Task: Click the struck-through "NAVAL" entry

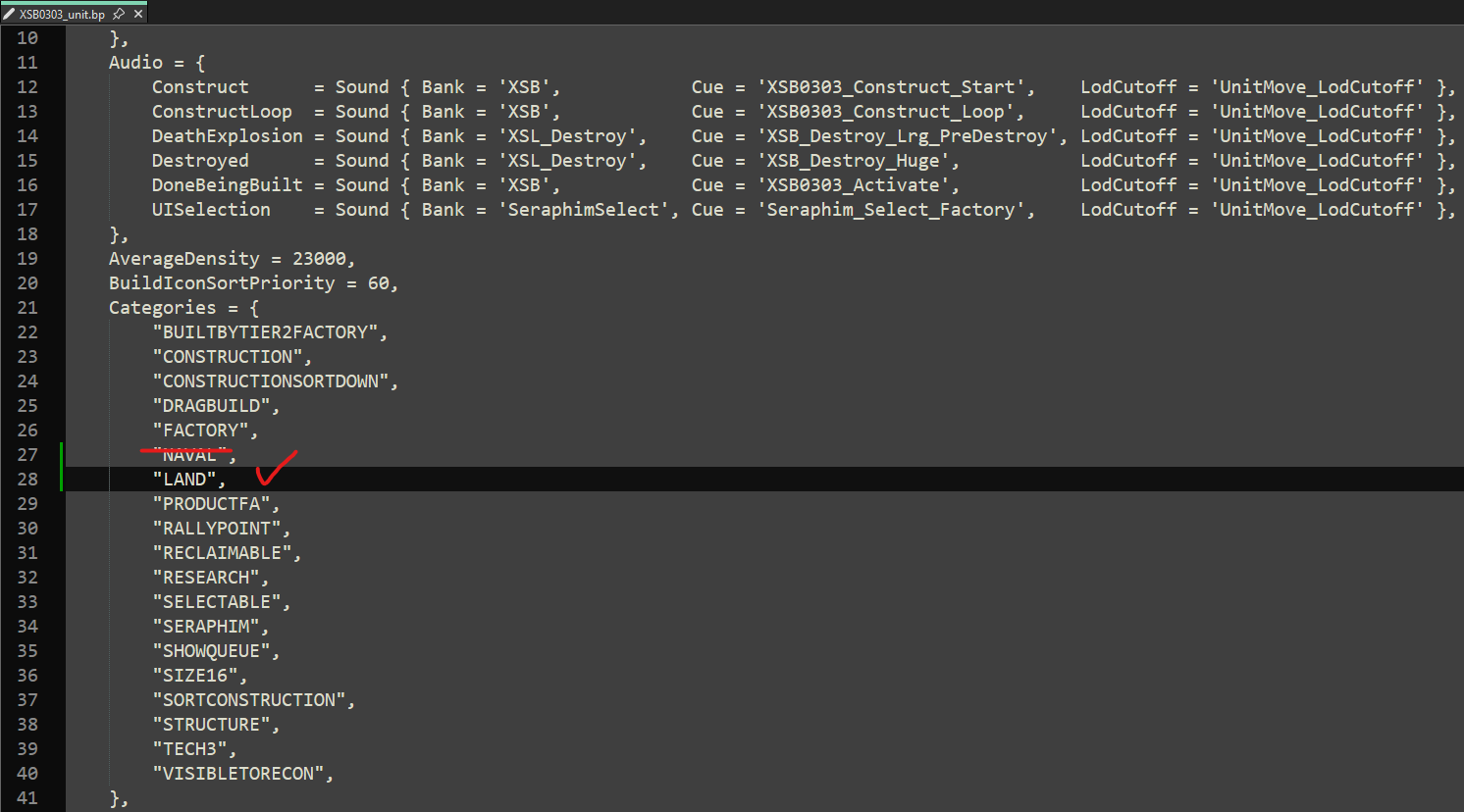Action: [x=188, y=455]
